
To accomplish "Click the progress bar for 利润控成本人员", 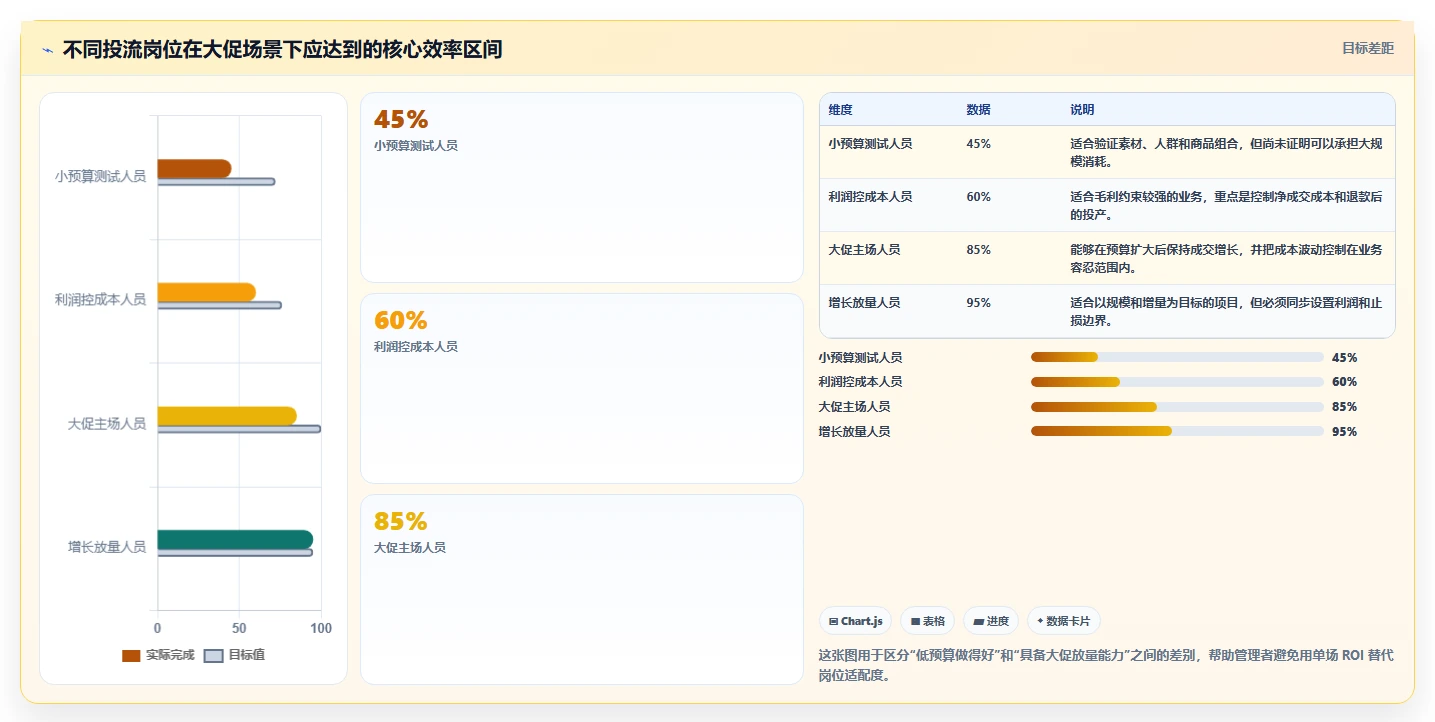I will click(1177, 382).
